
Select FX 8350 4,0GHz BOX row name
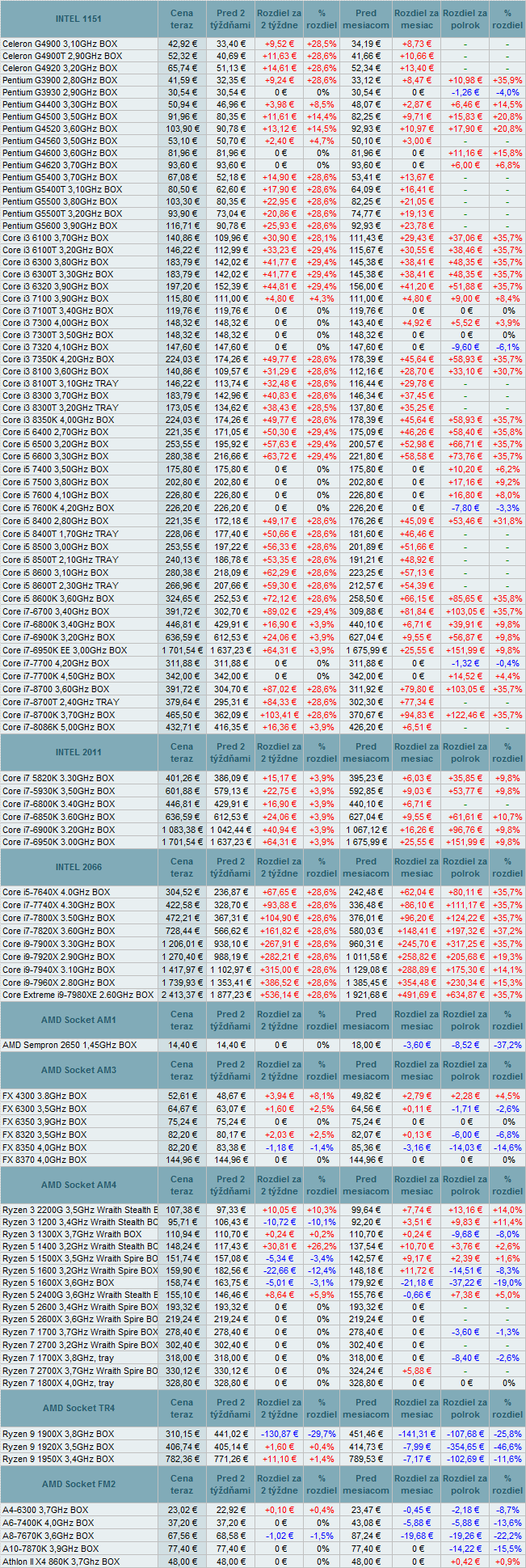(44, 1147)
